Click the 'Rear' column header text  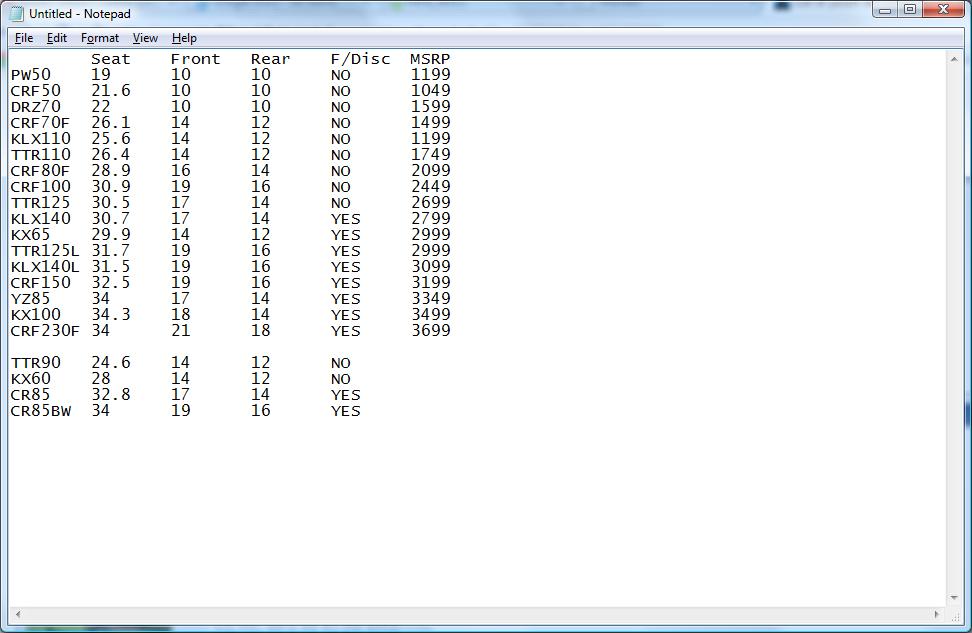[x=270, y=59]
